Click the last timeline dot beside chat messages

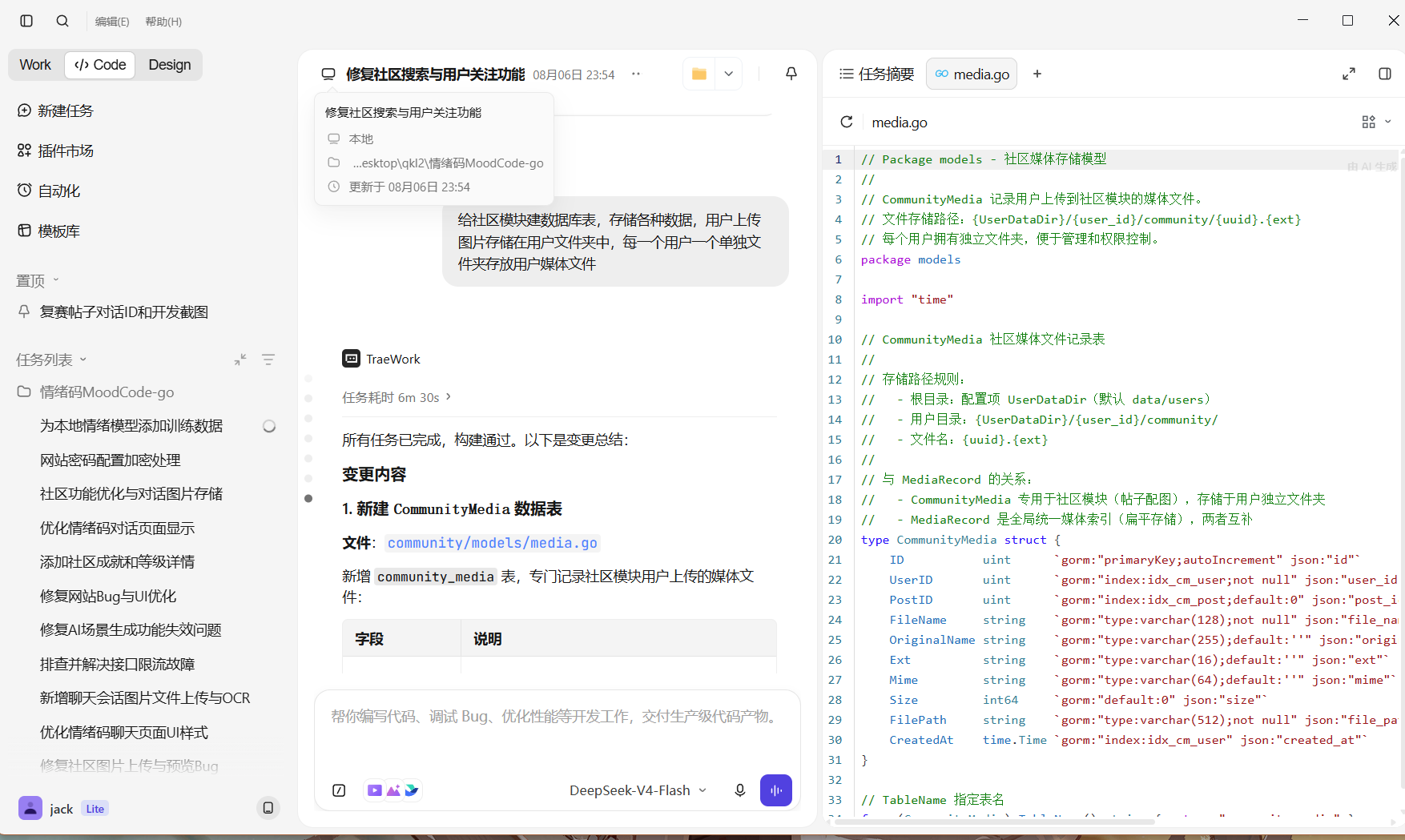coord(308,498)
